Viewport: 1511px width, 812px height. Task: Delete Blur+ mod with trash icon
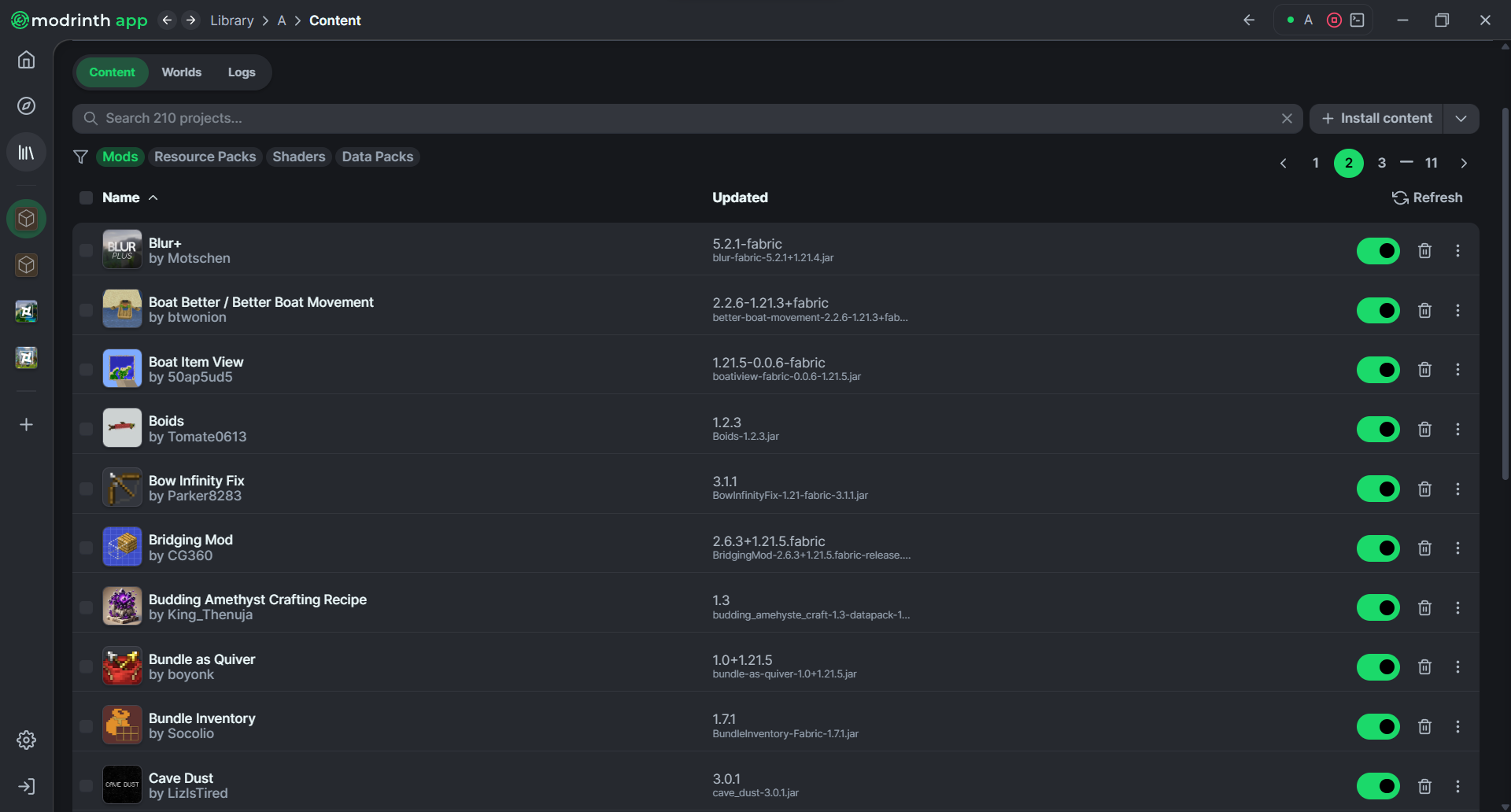pyautogui.click(x=1424, y=251)
